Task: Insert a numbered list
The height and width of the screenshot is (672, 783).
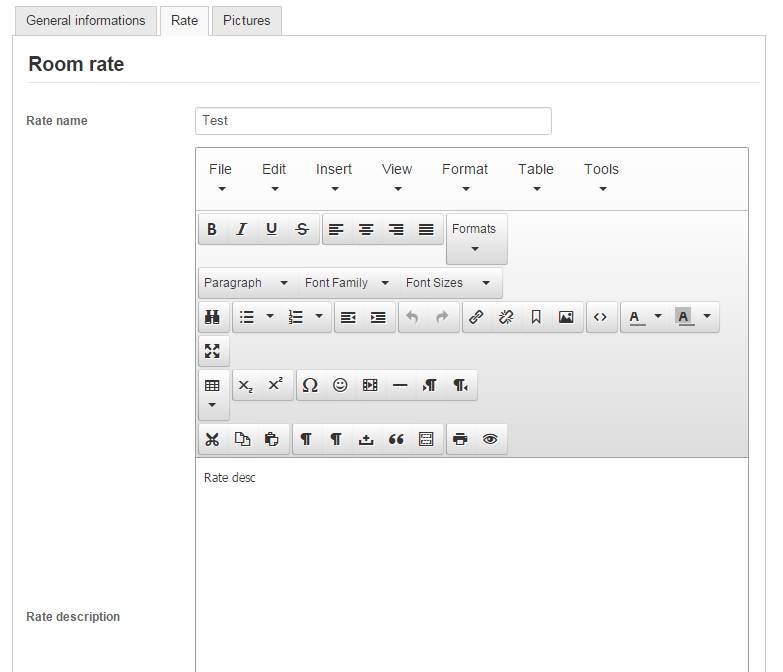Action: (296, 317)
